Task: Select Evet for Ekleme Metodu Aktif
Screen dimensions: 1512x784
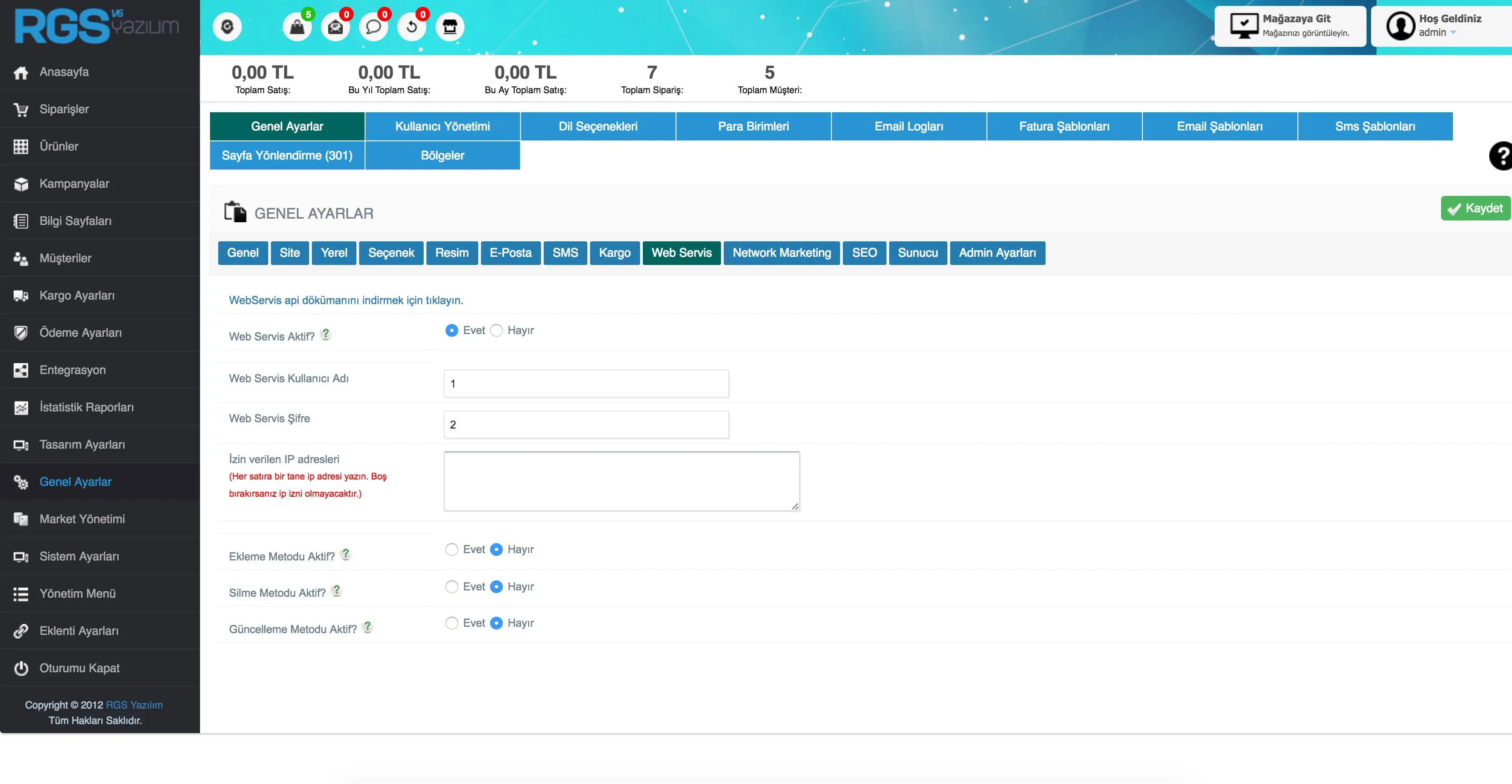Action: point(451,549)
